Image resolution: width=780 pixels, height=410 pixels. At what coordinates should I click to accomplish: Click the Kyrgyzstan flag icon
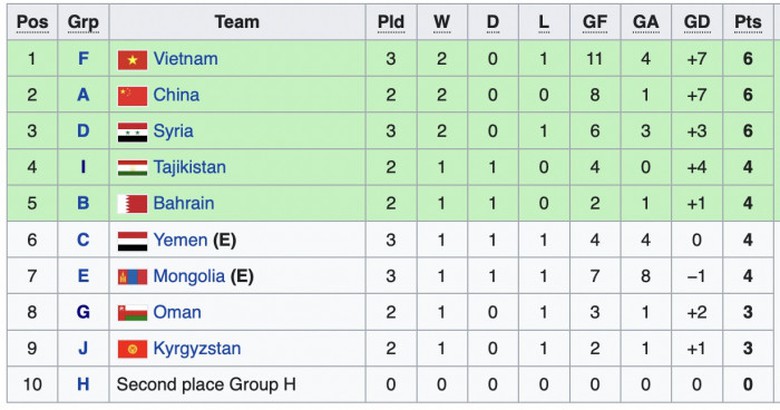(x=132, y=349)
